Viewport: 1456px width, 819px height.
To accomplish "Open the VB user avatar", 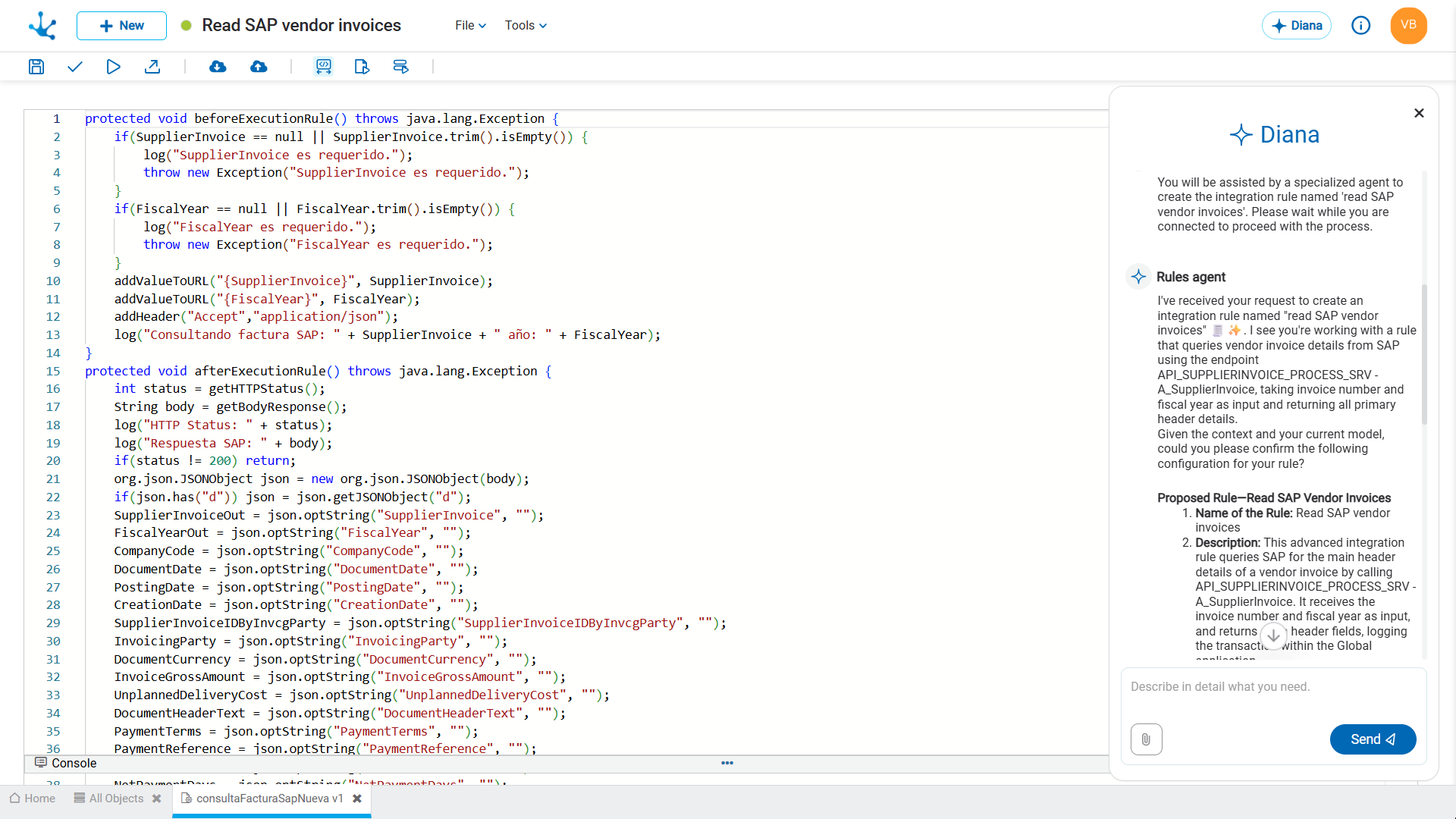I will [1408, 26].
